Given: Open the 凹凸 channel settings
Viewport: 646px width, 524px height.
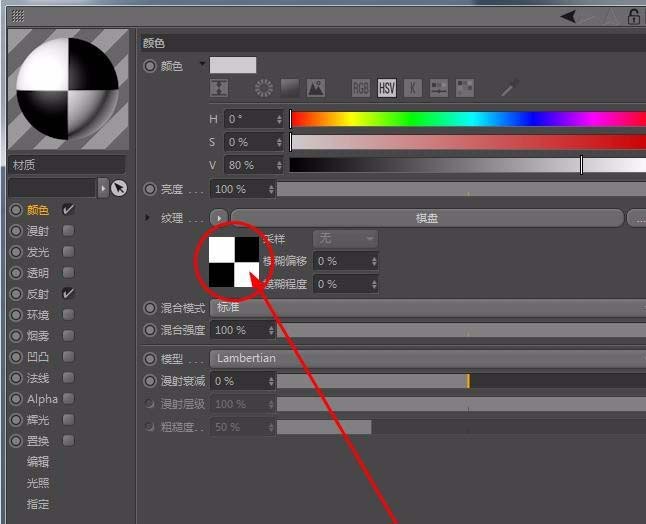Looking at the screenshot, I should [x=38, y=357].
